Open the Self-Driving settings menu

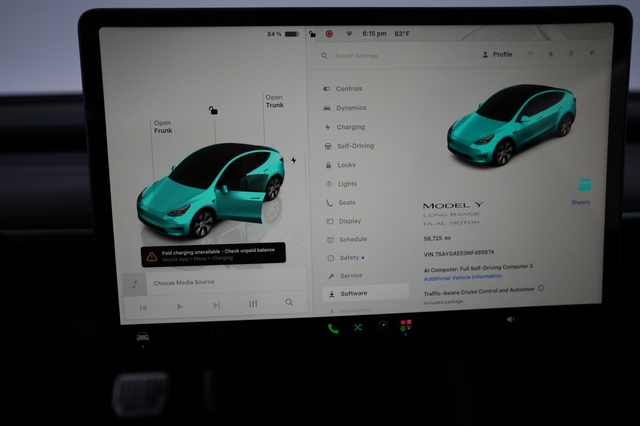coord(349,146)
